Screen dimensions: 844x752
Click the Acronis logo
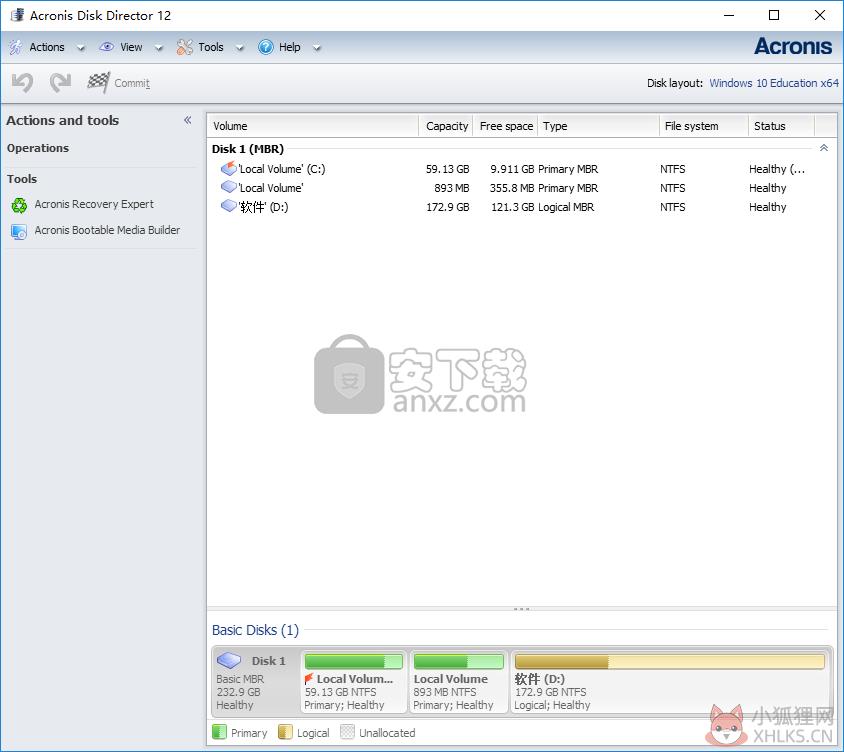click(793, 46)
